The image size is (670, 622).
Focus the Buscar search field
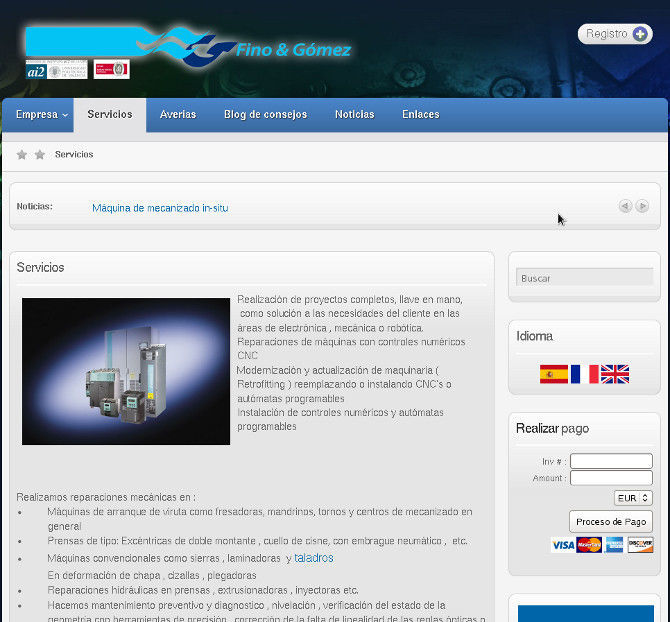[584, 278]
